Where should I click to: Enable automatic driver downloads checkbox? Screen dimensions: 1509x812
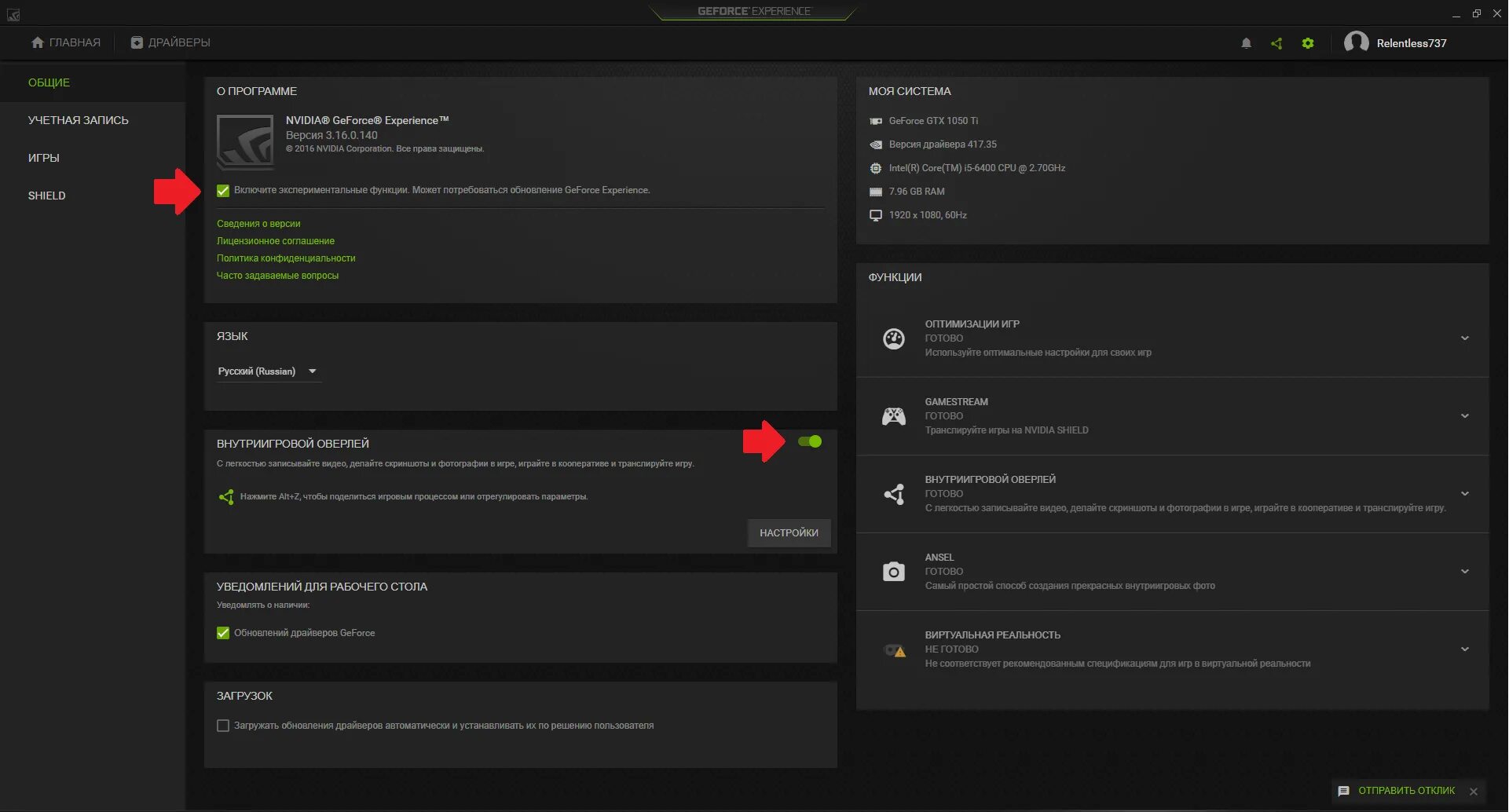coord(223,726)
